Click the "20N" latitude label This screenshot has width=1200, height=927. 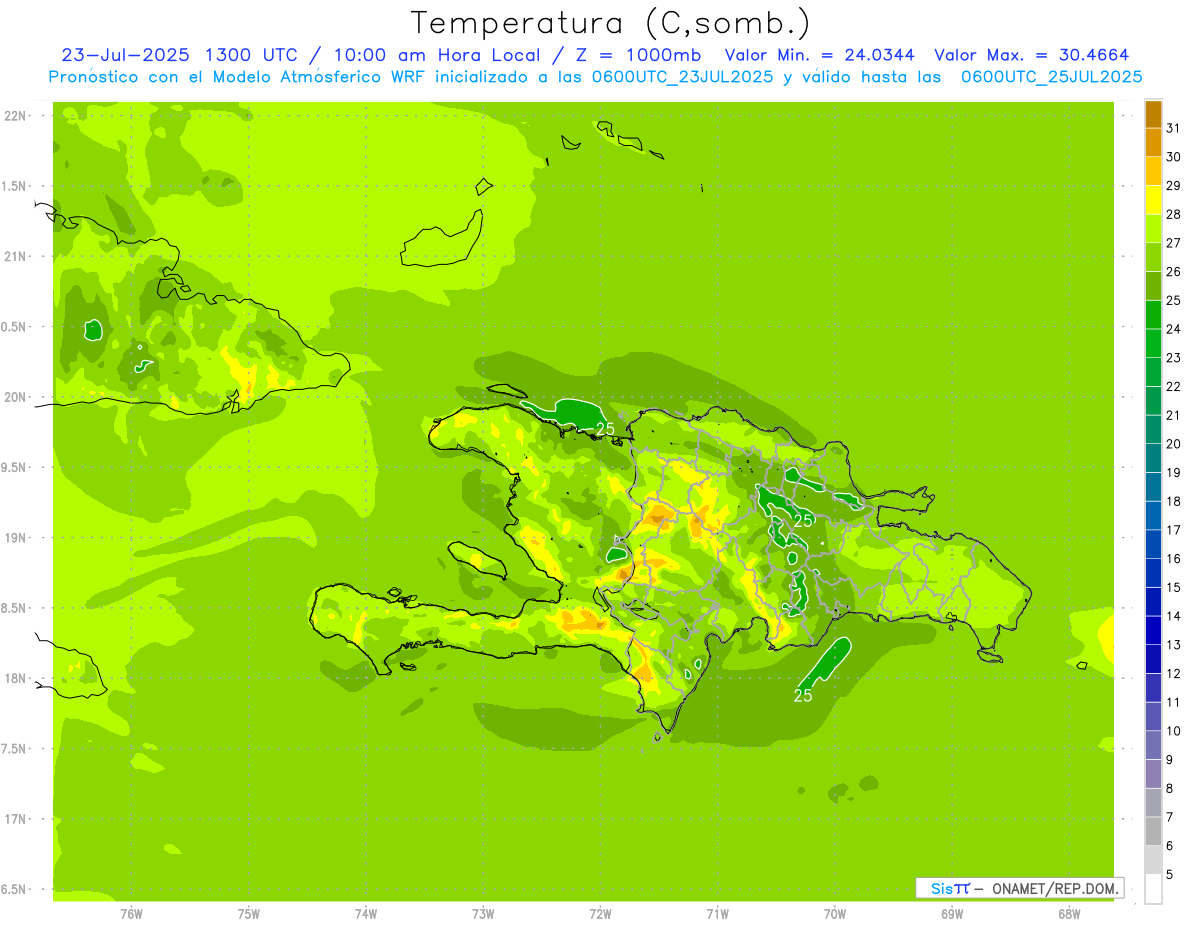point(16,397)
